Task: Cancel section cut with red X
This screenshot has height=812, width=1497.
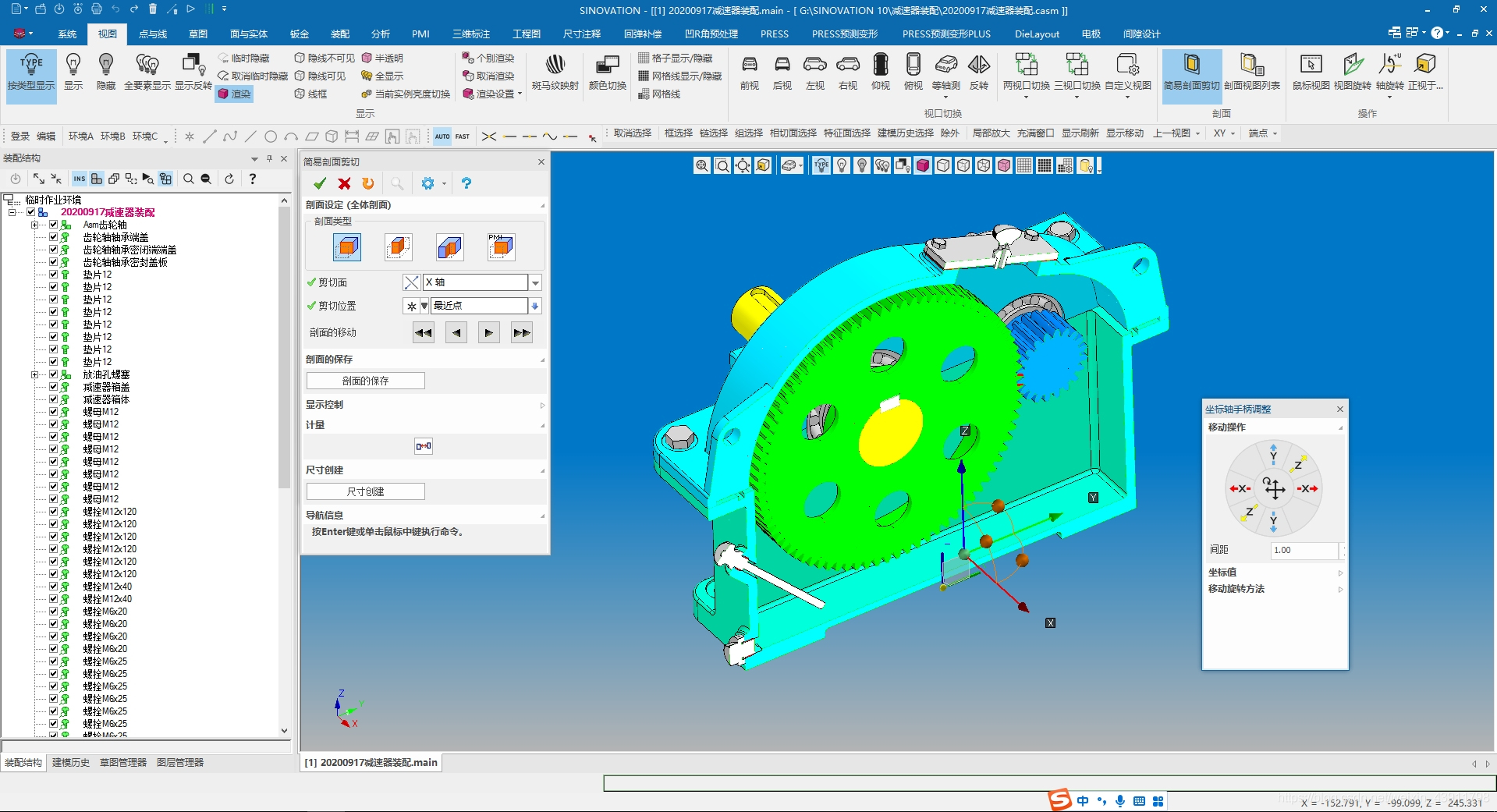Action: click(x=344, y=183)
